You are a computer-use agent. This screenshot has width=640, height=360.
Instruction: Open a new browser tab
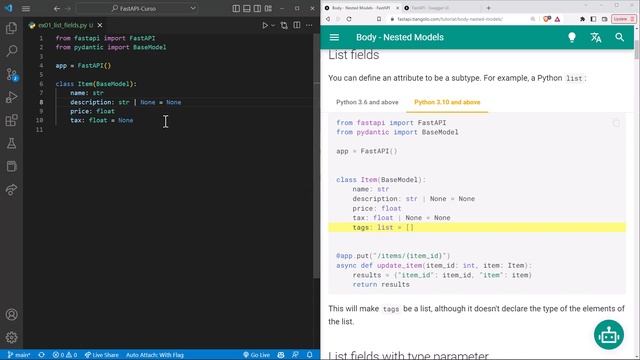488,8
